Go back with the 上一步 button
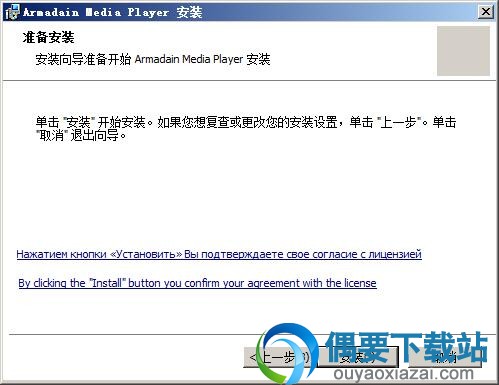 [279, 358]
